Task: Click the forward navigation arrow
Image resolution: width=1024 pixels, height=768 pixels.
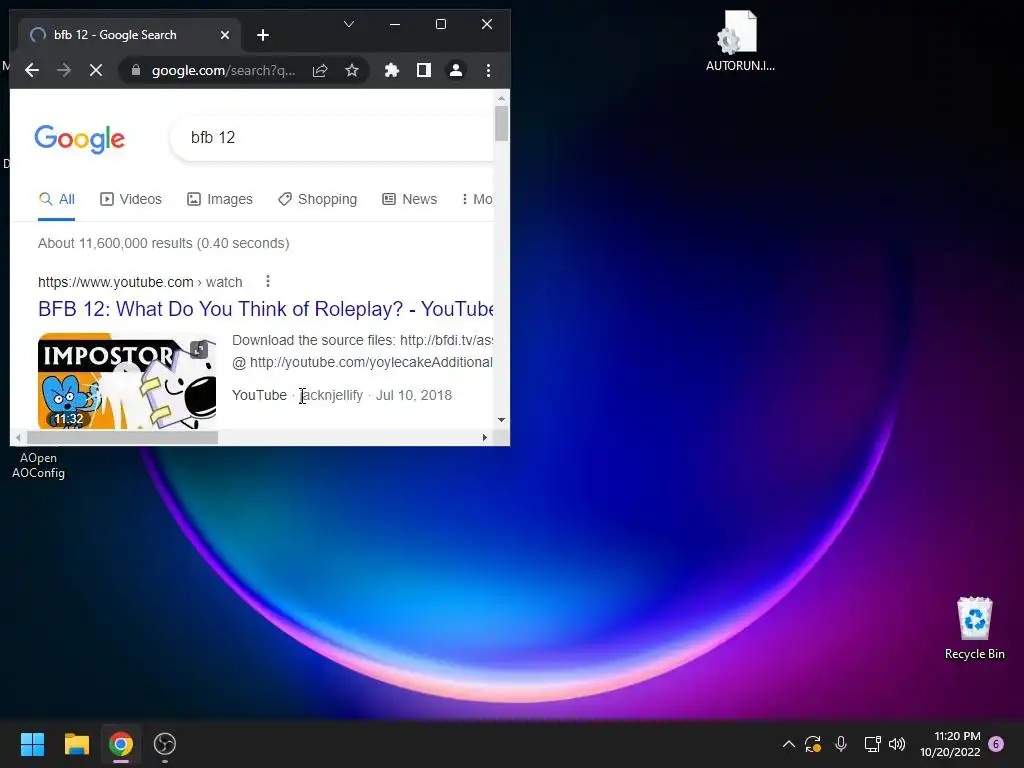Action: [63, 70]
